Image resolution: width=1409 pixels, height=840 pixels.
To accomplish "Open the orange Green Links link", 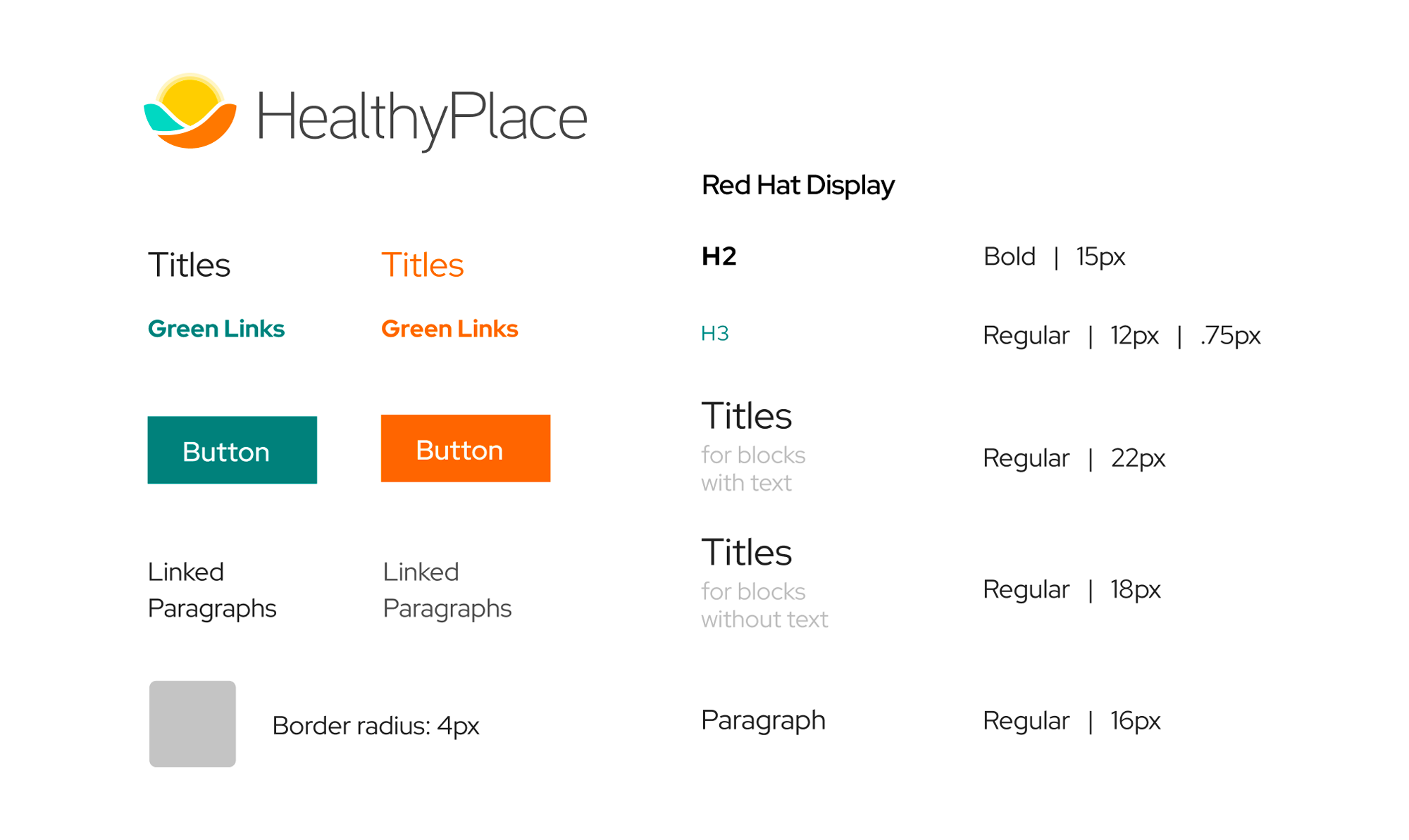I will point(449,329).
